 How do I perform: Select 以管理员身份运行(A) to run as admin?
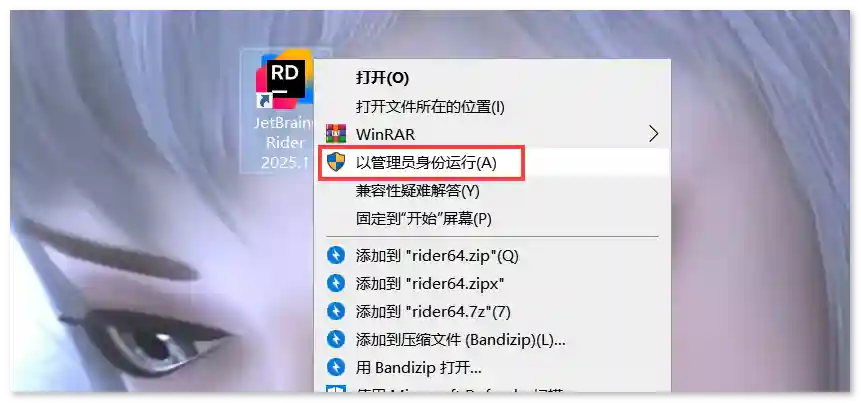[x=426, y=163]
